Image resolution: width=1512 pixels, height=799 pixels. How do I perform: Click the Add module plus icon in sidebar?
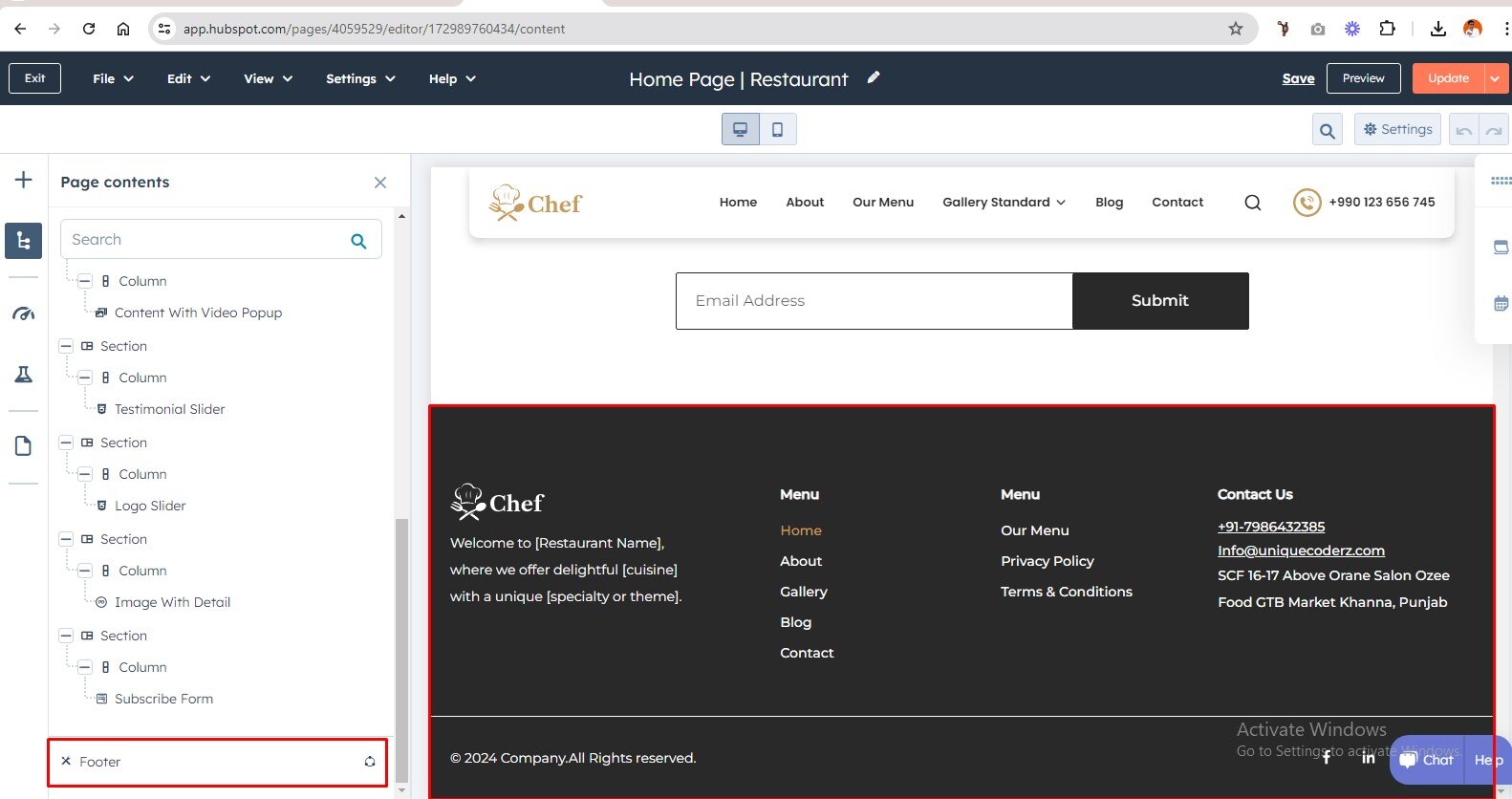click(x=24, y=181)
